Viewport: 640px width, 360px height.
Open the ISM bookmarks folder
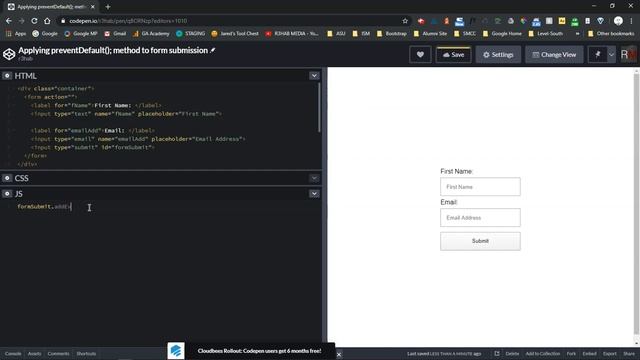click(361, 33)
